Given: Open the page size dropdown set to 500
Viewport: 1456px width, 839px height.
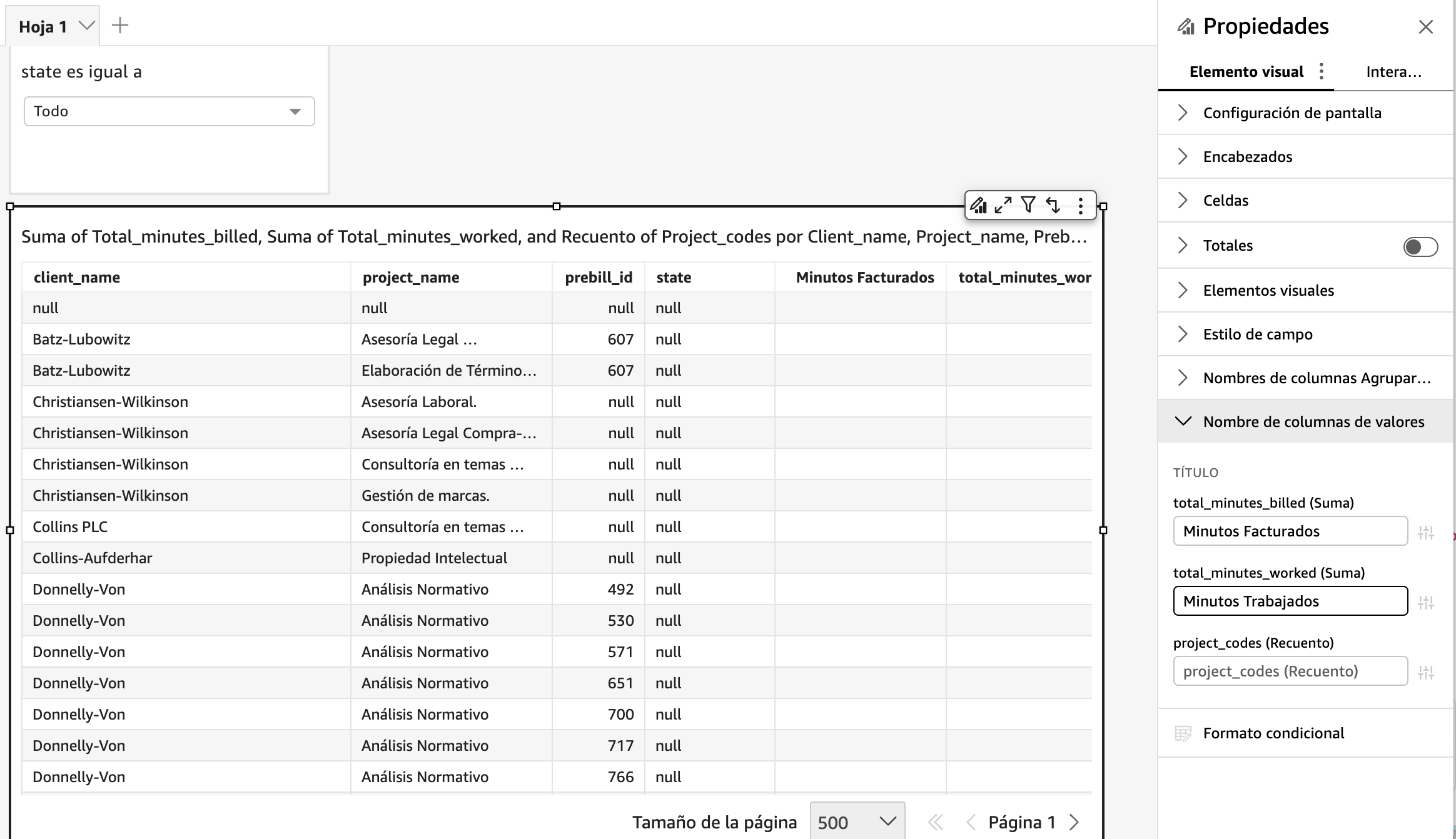Looking at the screenshot, I should [857, 821].
